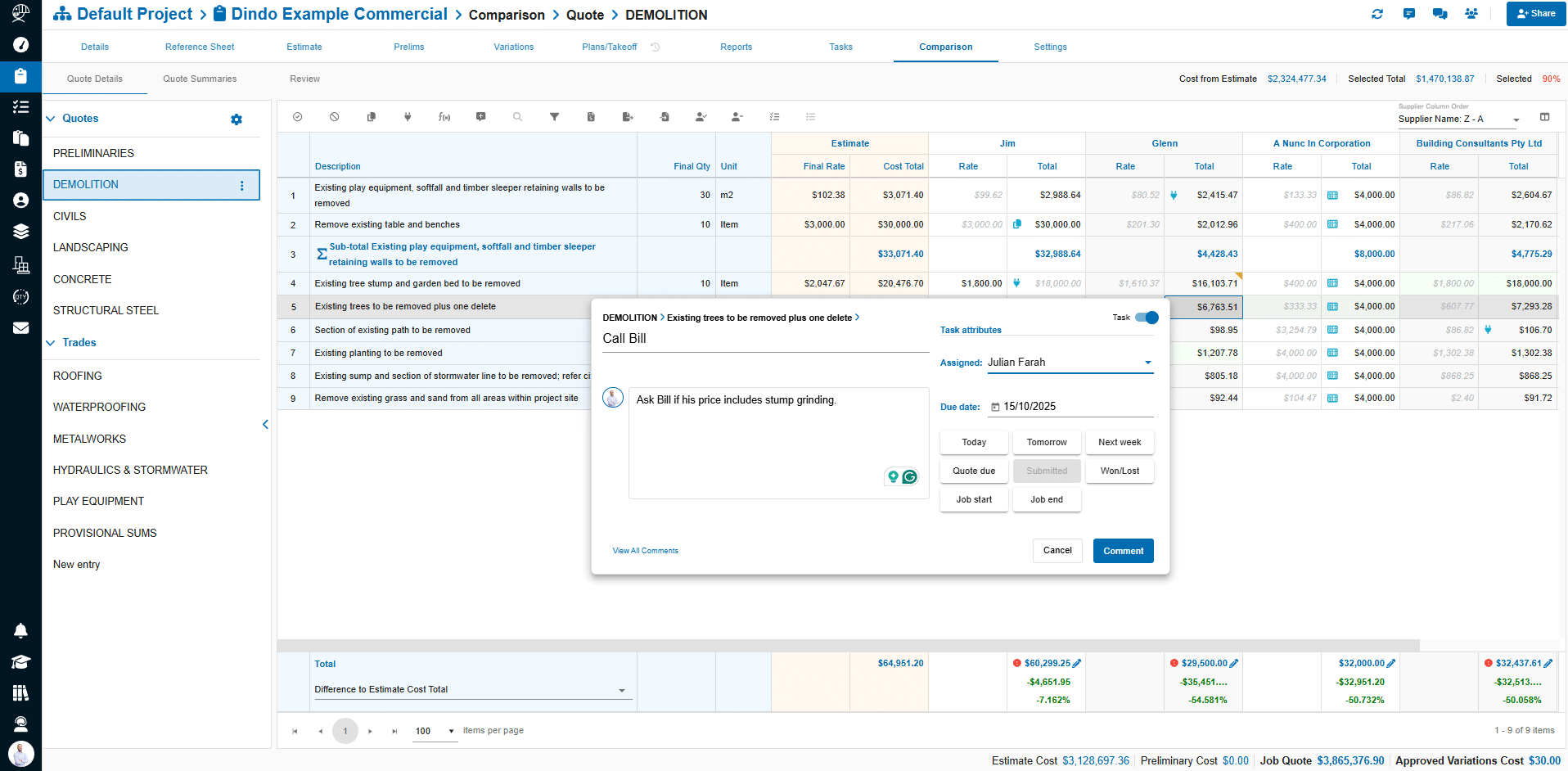This screenshot has height=771, width=1568.
Task: Collapse the Trades section
Action: 51,343
